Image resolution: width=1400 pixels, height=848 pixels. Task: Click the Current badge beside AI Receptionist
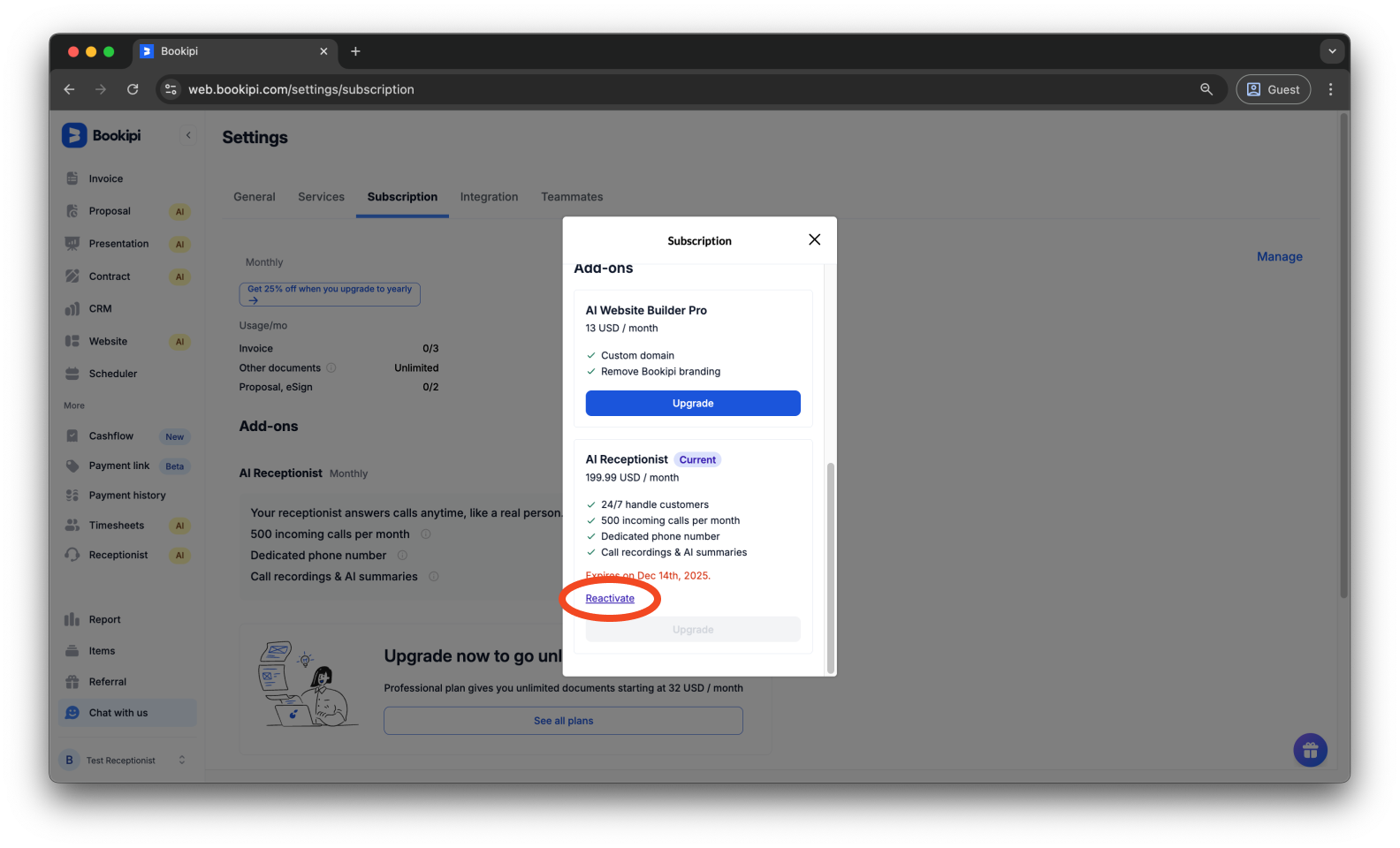[x=697, y=459]
